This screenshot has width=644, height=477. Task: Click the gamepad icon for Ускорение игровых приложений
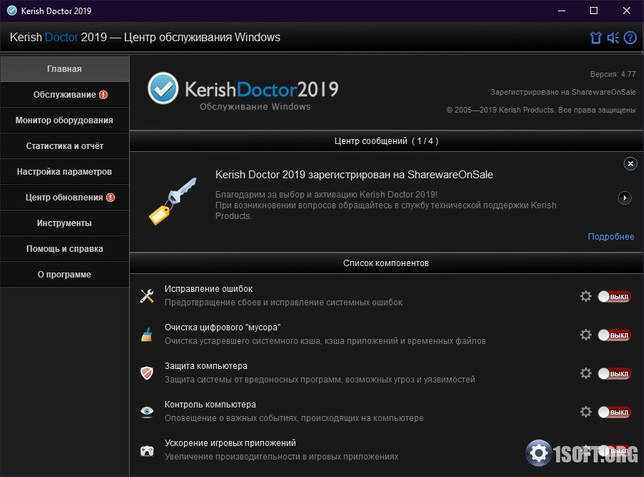(147, 451)
